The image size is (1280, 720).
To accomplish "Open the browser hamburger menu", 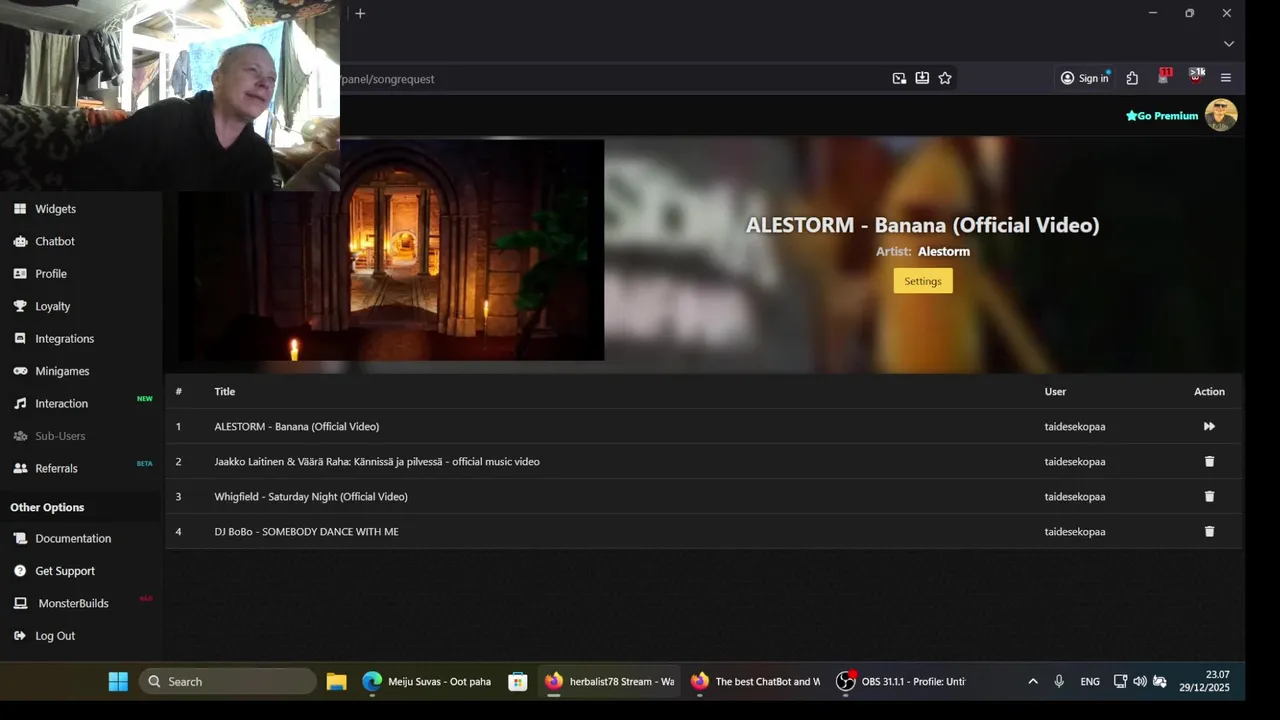I will coord(1226,78).
